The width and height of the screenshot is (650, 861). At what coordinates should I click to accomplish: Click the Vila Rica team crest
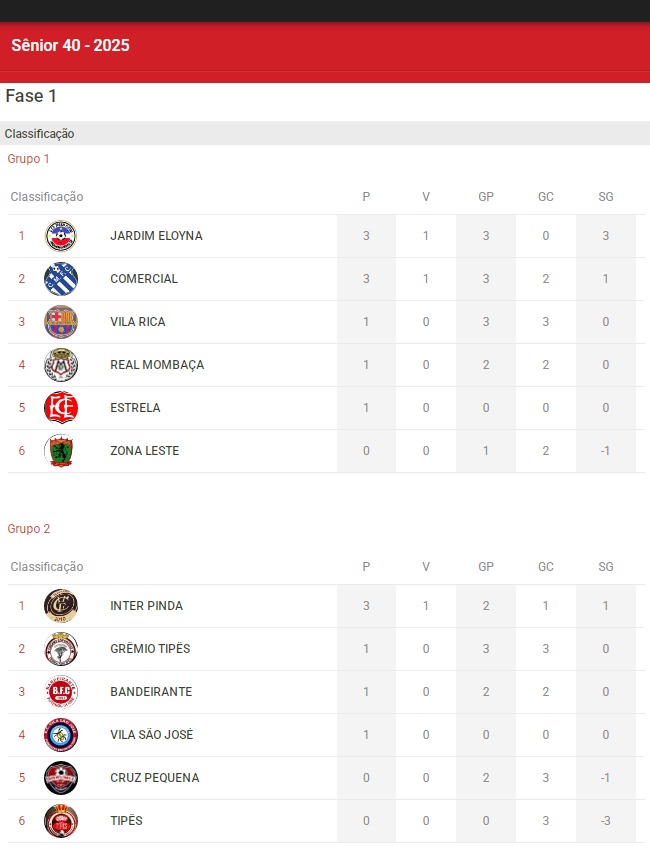click(61, 322)
